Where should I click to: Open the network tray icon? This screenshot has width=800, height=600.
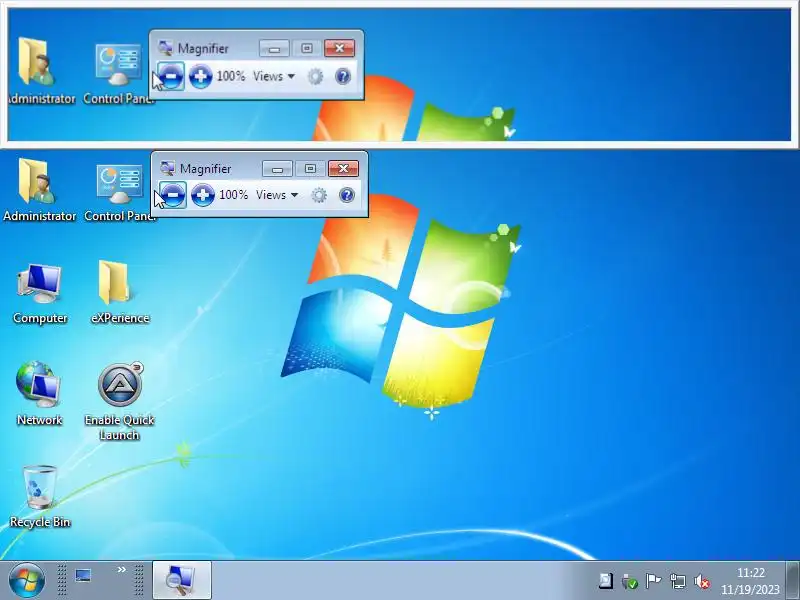[678, 581]
